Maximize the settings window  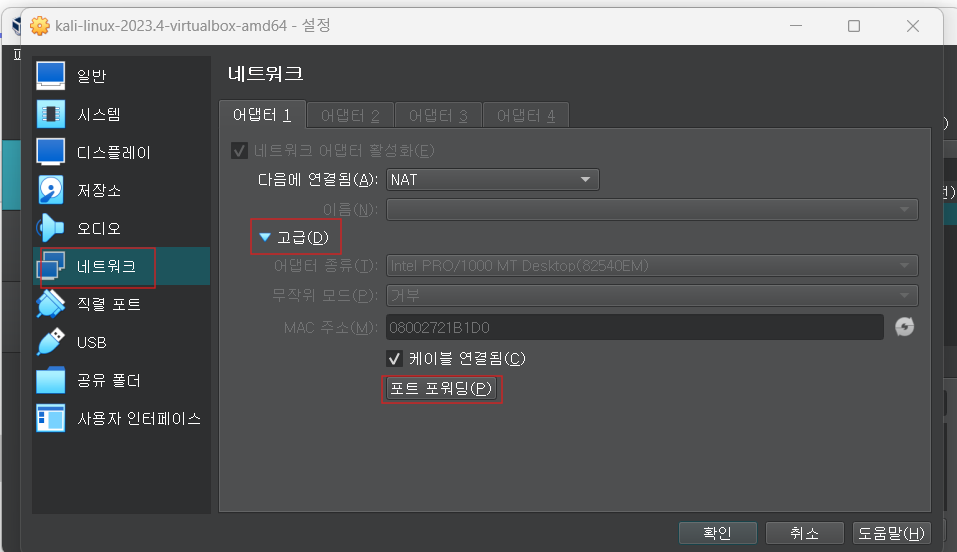tap(854, 26)
